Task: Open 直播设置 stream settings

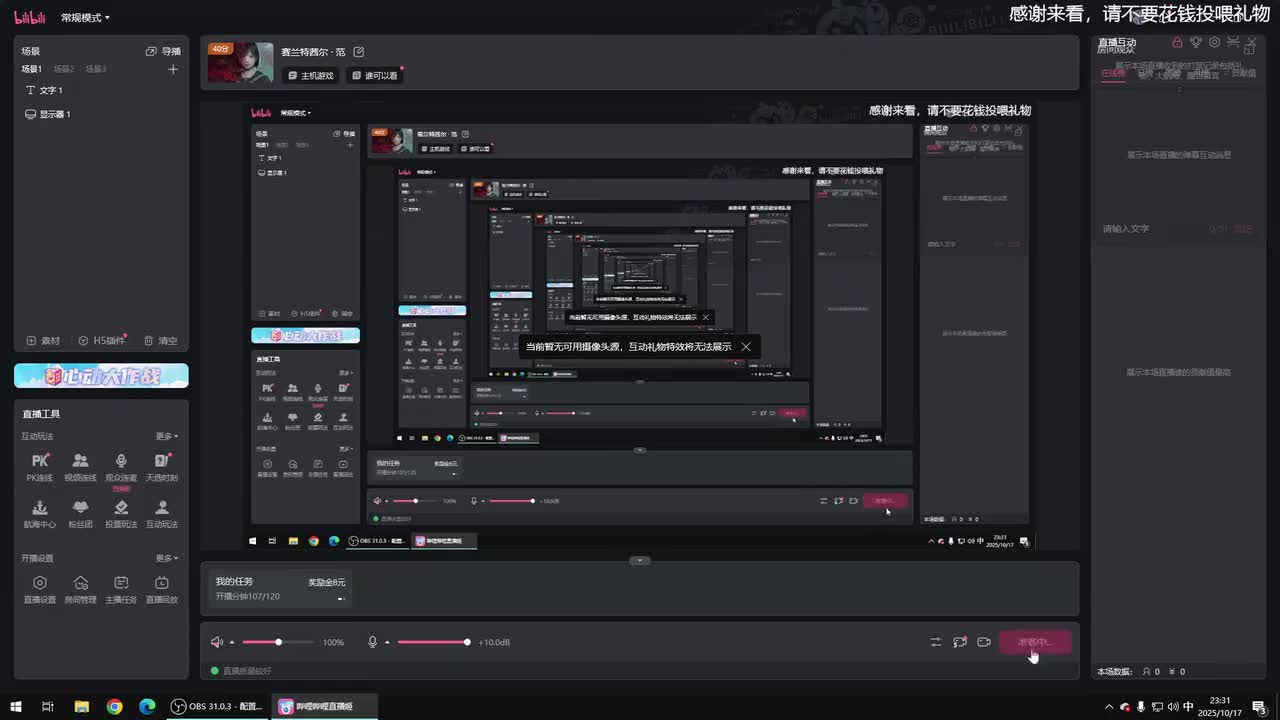Action: tap(40, 589)
